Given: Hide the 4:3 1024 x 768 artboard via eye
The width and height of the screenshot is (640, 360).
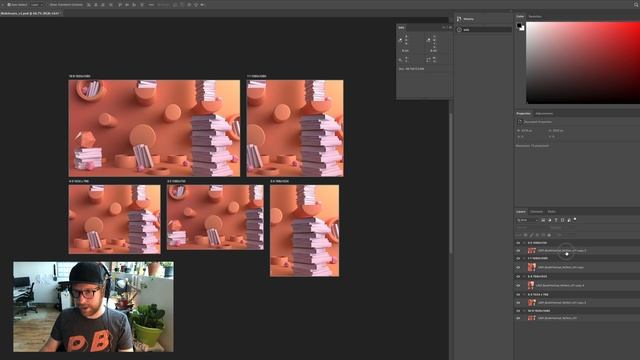Looking at the screenshot, I should [518, 294].
